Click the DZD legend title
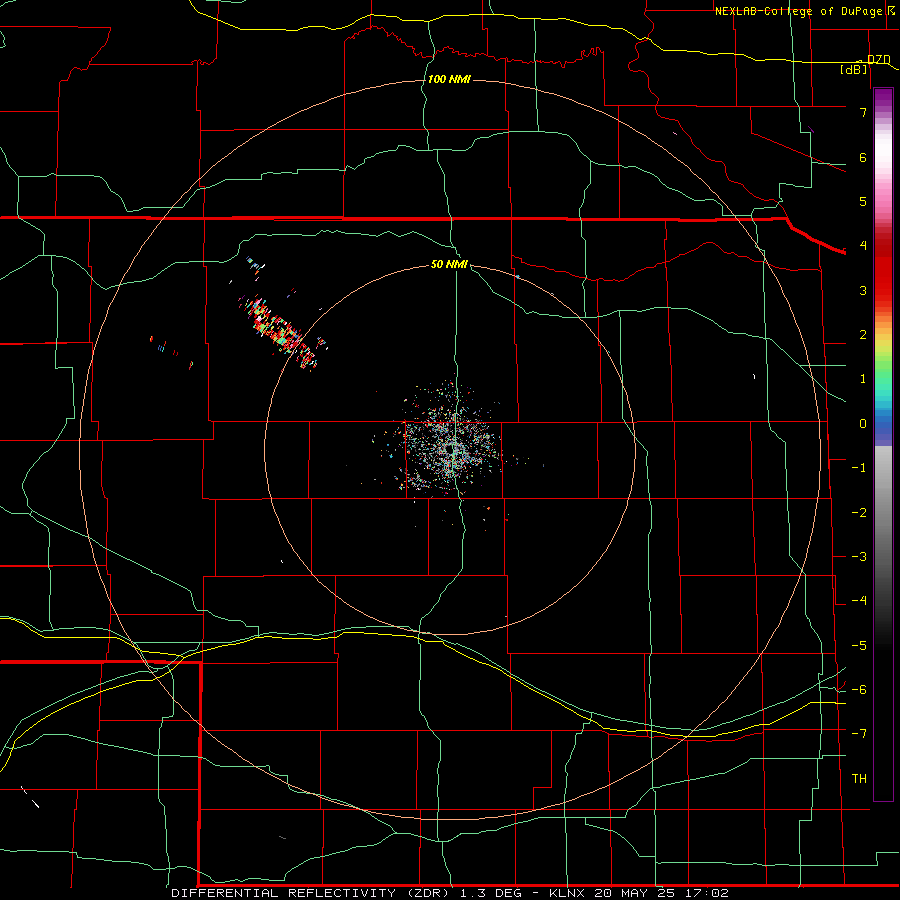Image resolution: width=900 pixels, height=900 pixels. pyautogui.click(x=879, y=59)
